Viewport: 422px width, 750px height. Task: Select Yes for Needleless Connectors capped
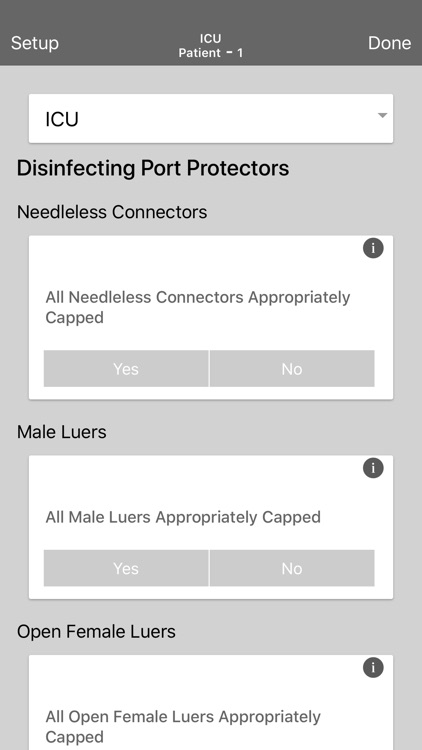point(126,368)
